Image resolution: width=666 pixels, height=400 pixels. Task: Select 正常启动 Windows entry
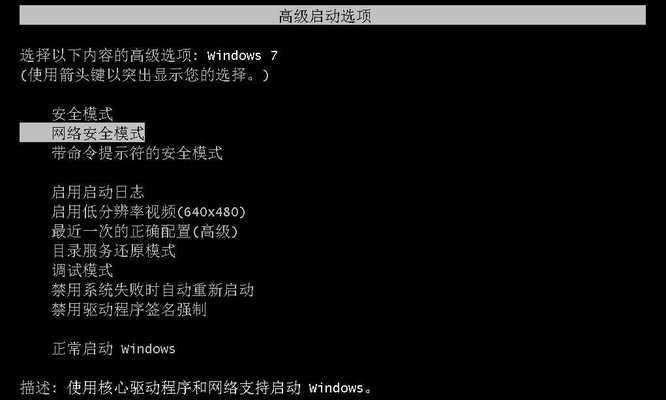point(113,349)
